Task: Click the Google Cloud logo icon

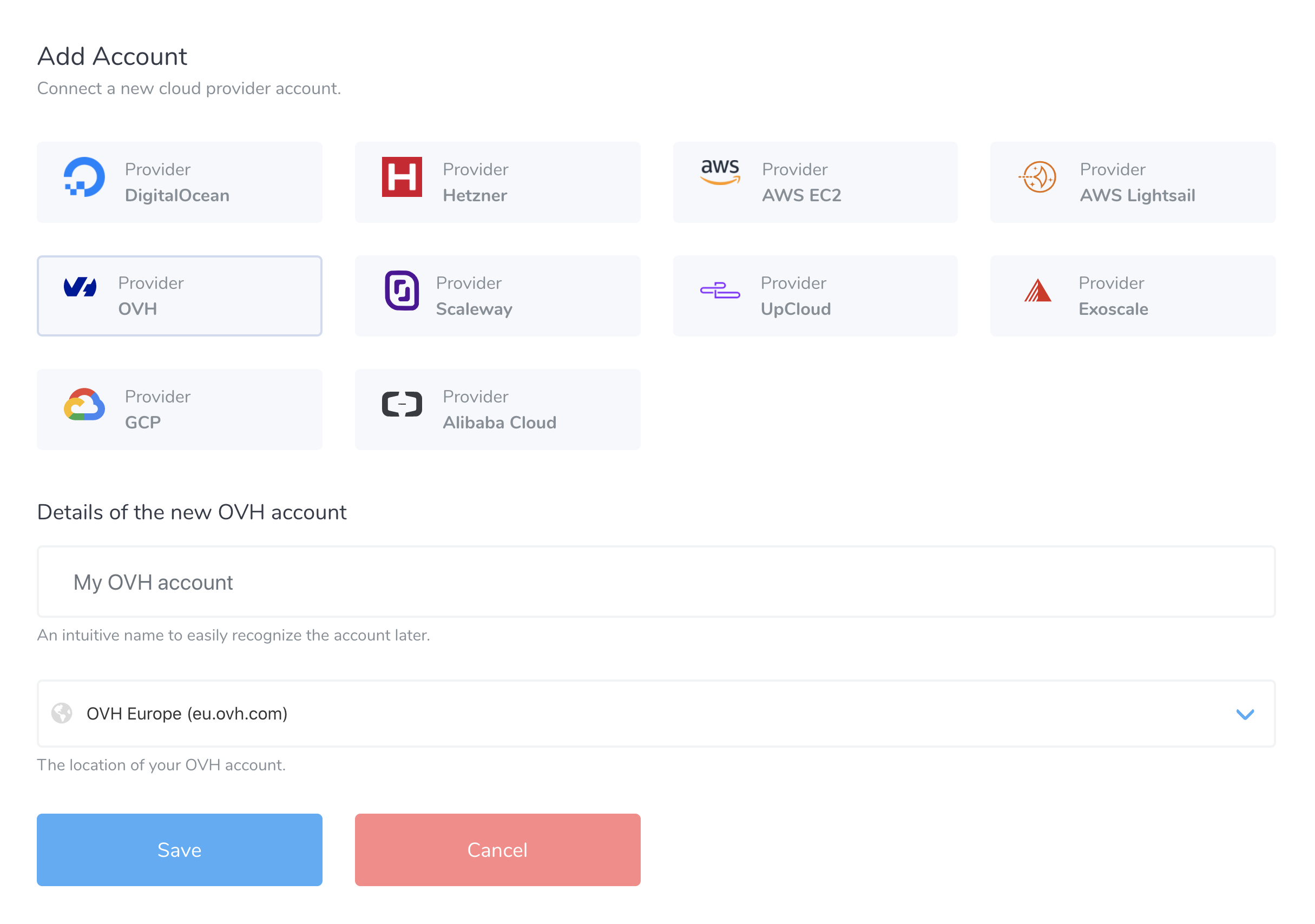Action: coord(84,404)
